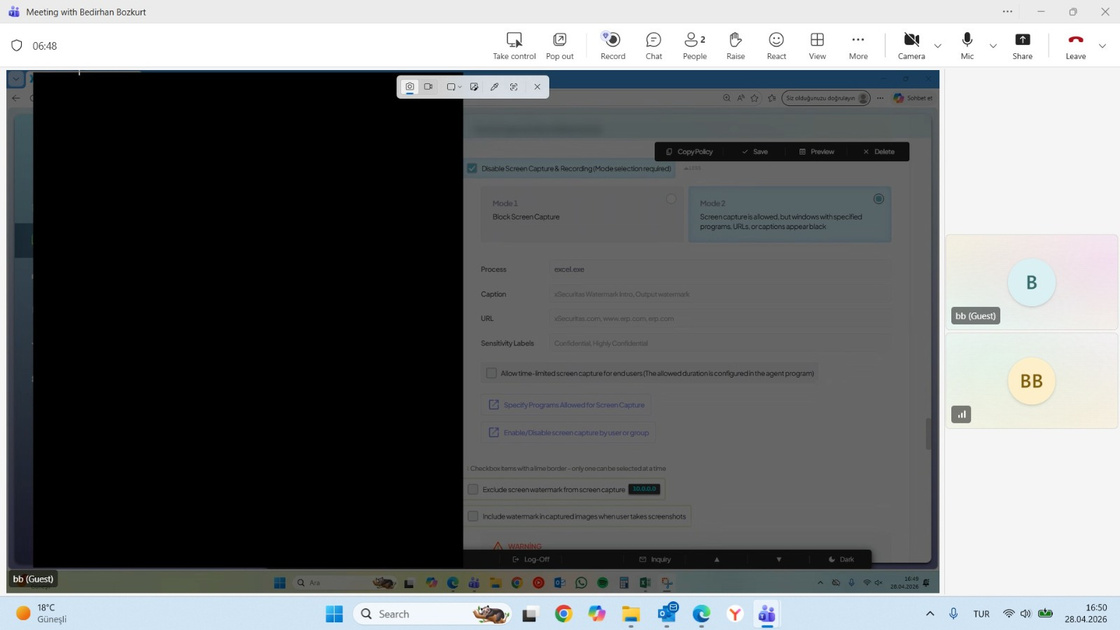Mute the Mic in Teams
Image resolution: width=1120 pixels, height=630 pixels.
(x=967, y=46)
